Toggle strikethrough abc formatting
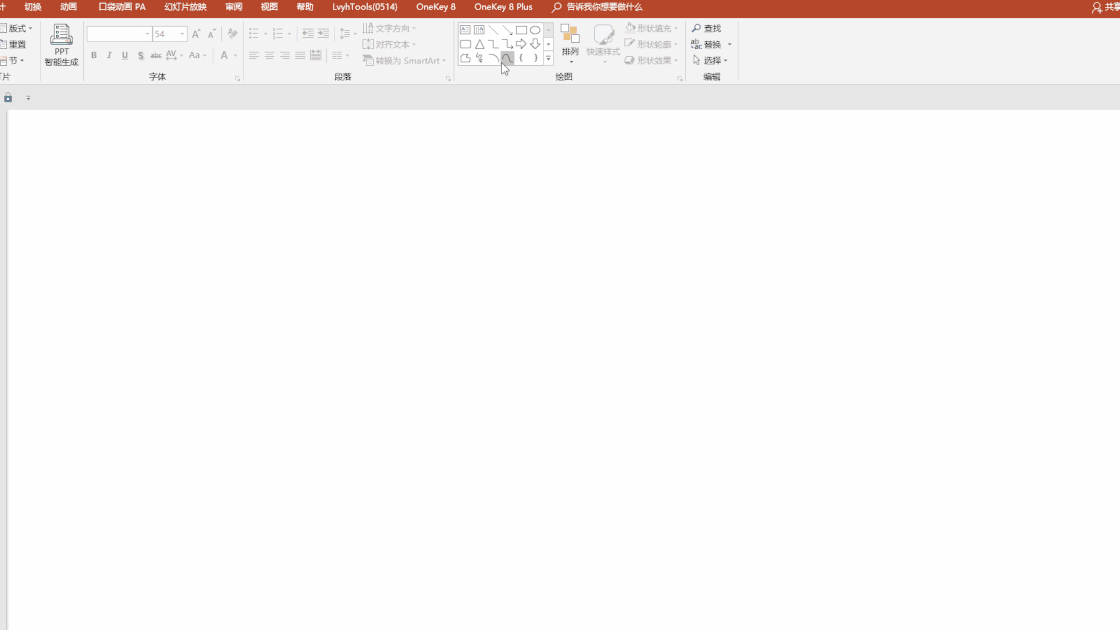1120x630 pixels. (x=156, y=55)
